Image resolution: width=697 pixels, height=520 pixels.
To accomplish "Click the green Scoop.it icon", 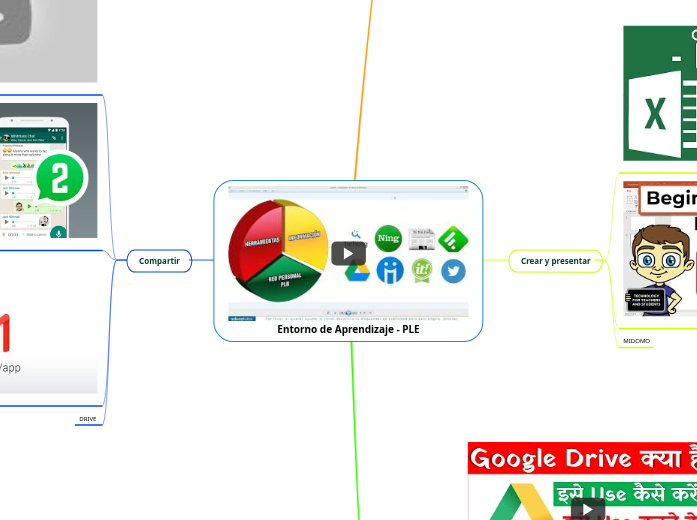I will tap(422, 271).
